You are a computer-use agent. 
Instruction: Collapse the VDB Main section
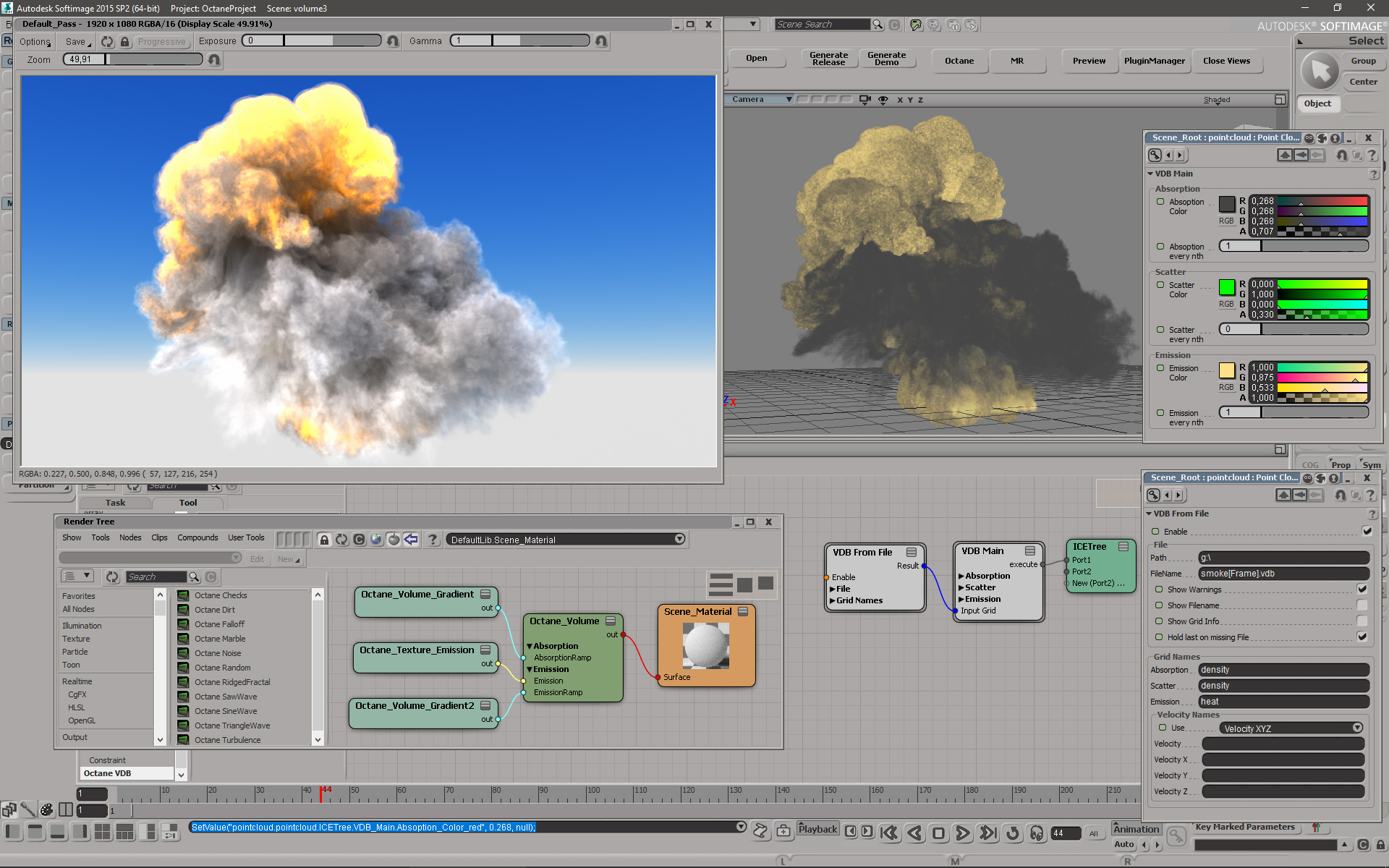1150,174
